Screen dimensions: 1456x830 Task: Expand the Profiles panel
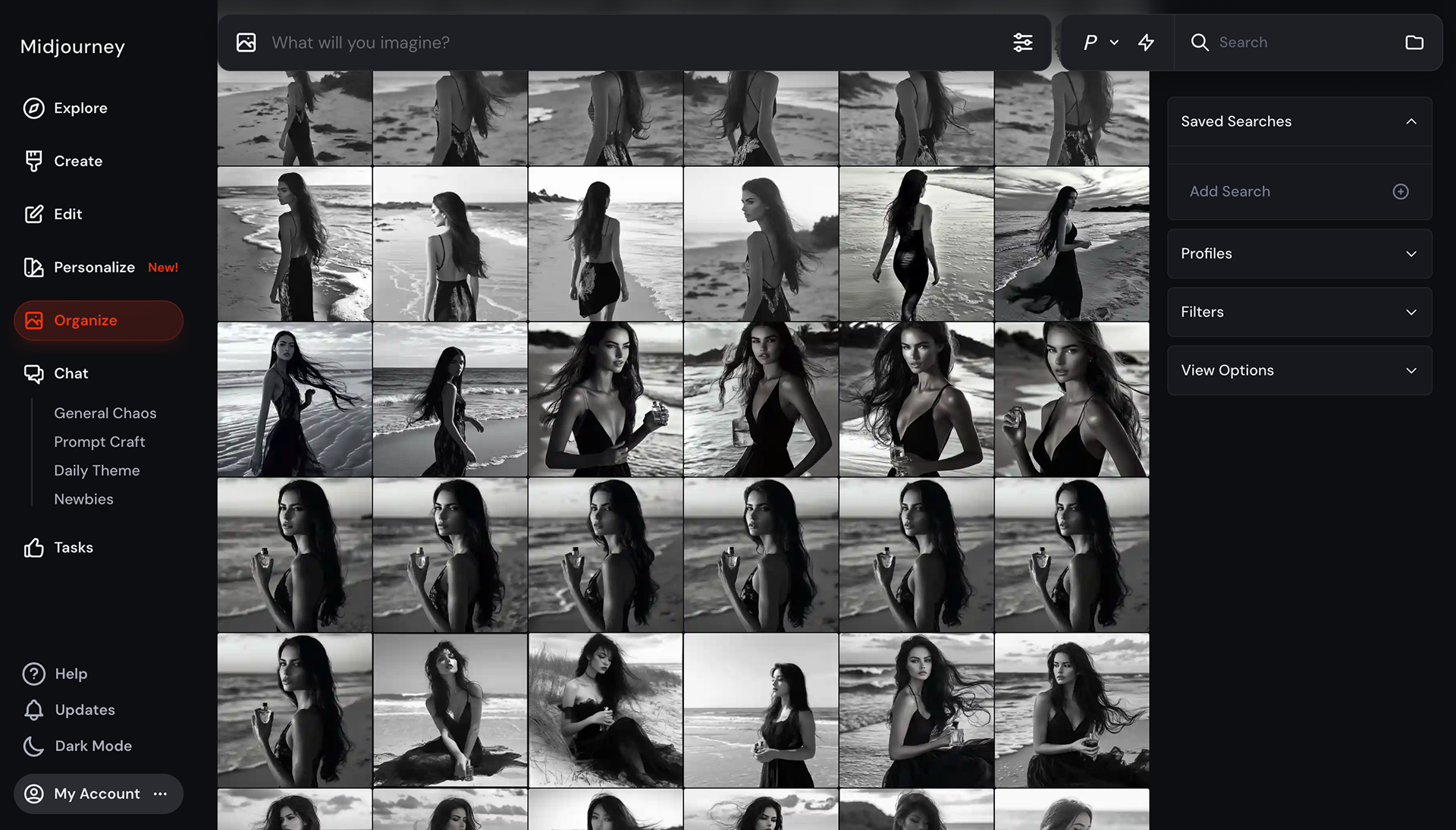click(1410, 254)
